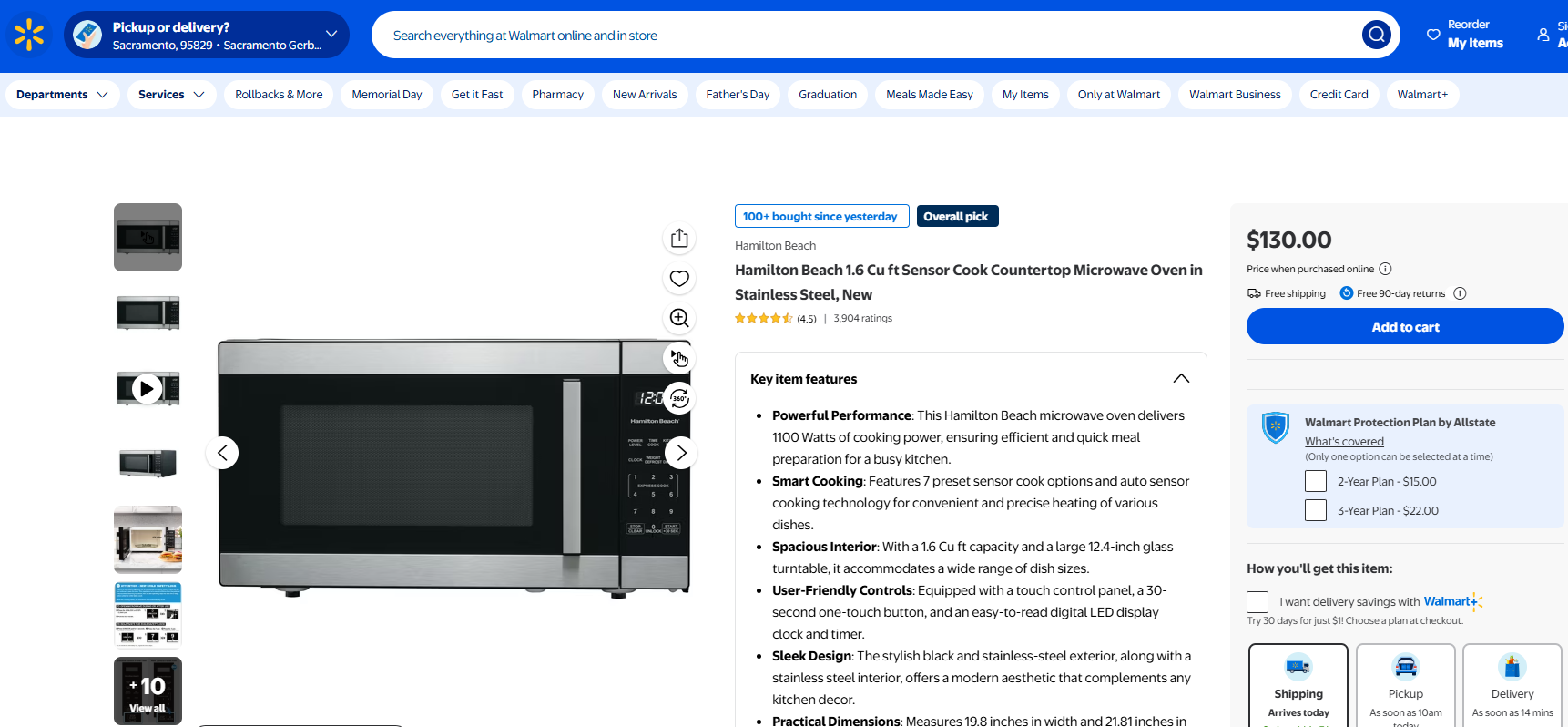Click the free shipping truck icon
The image size is (1568, 727).
(1254, 293)
